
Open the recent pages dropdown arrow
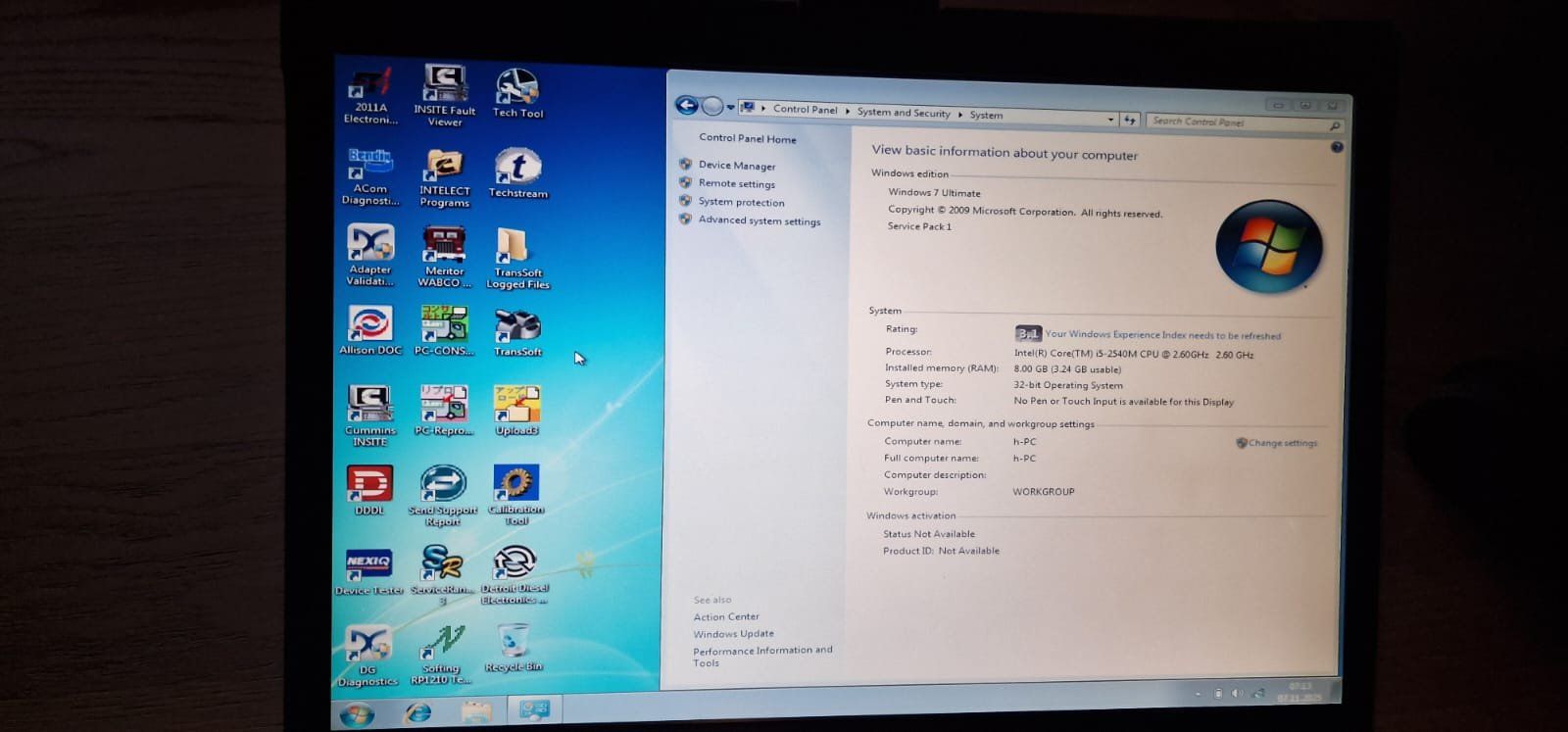click(x=730, y=108)
